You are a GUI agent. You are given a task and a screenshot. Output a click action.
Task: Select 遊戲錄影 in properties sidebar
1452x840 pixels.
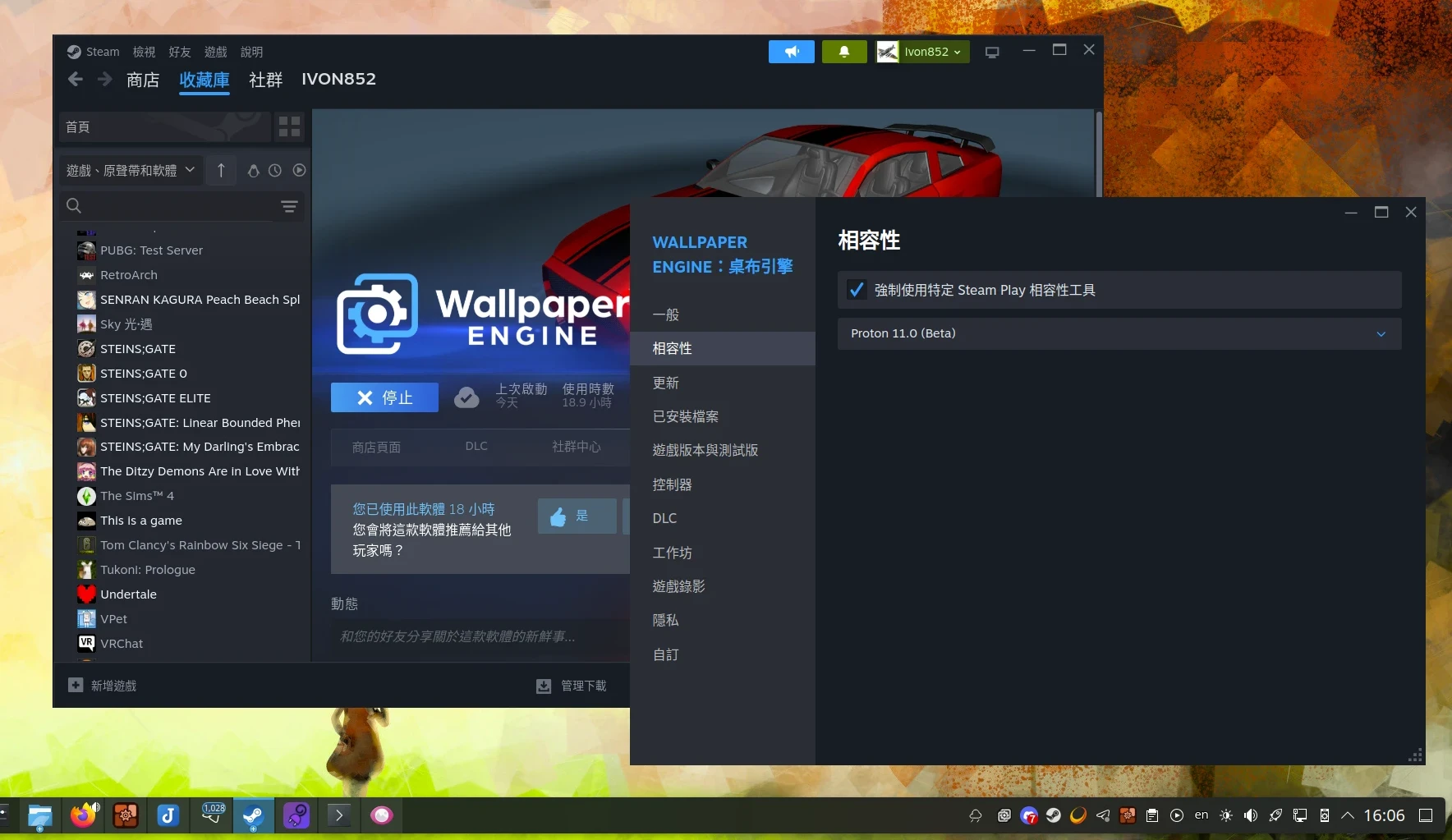[x=723, y=586]
